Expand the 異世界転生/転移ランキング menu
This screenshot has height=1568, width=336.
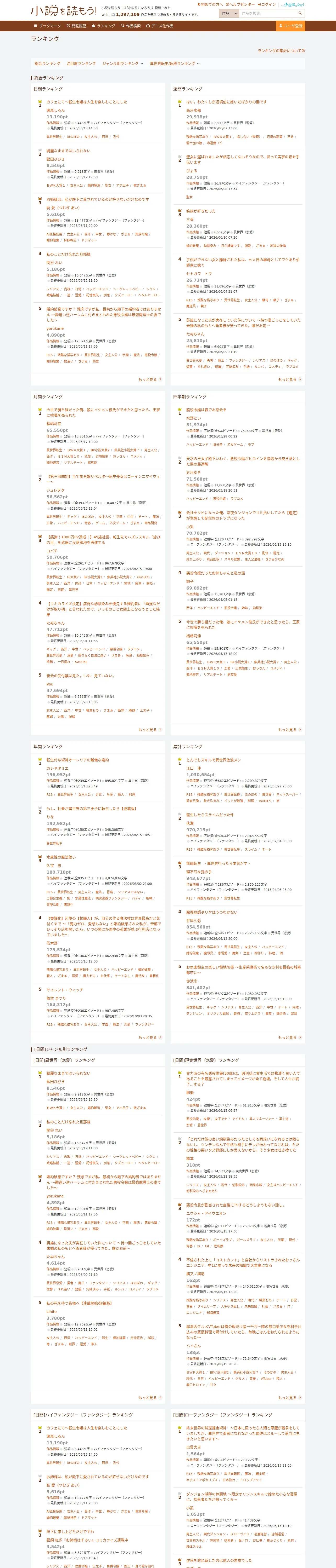pos(175,63)
